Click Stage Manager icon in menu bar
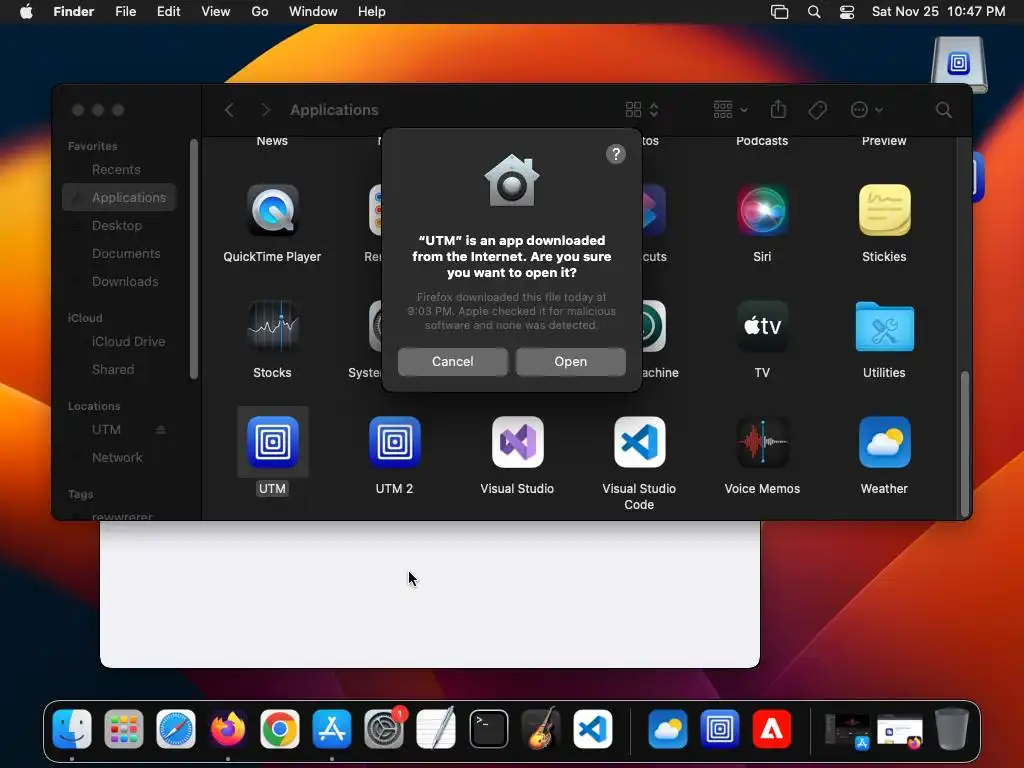Viewport: 1024px width, 768px height. tap(780, 12)
